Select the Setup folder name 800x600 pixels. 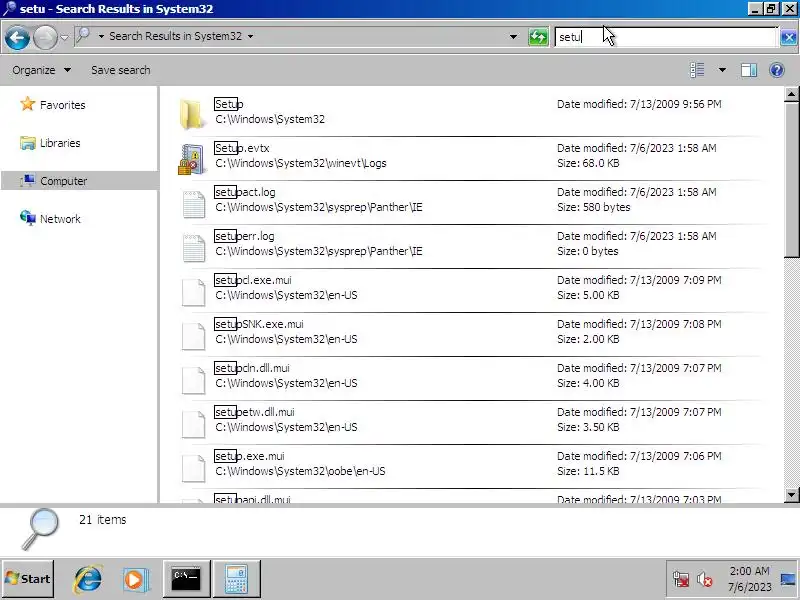coord(229,104)
